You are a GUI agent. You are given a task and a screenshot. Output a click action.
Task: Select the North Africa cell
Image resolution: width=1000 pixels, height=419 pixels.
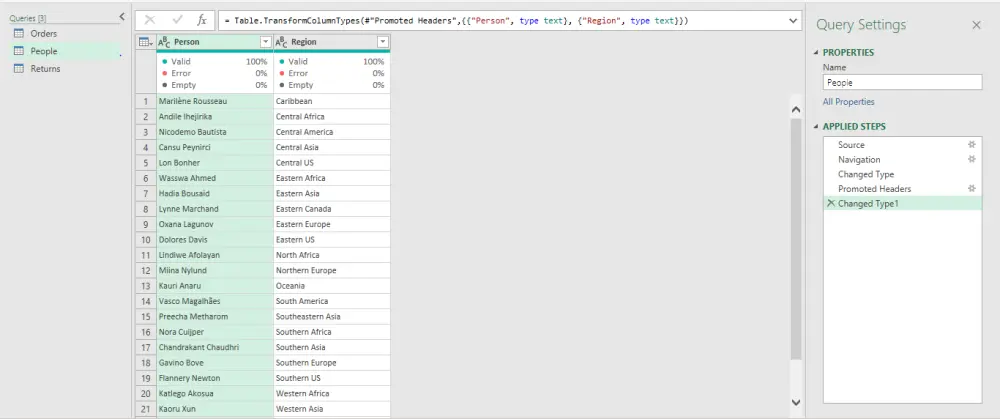[x=332, y=255]
